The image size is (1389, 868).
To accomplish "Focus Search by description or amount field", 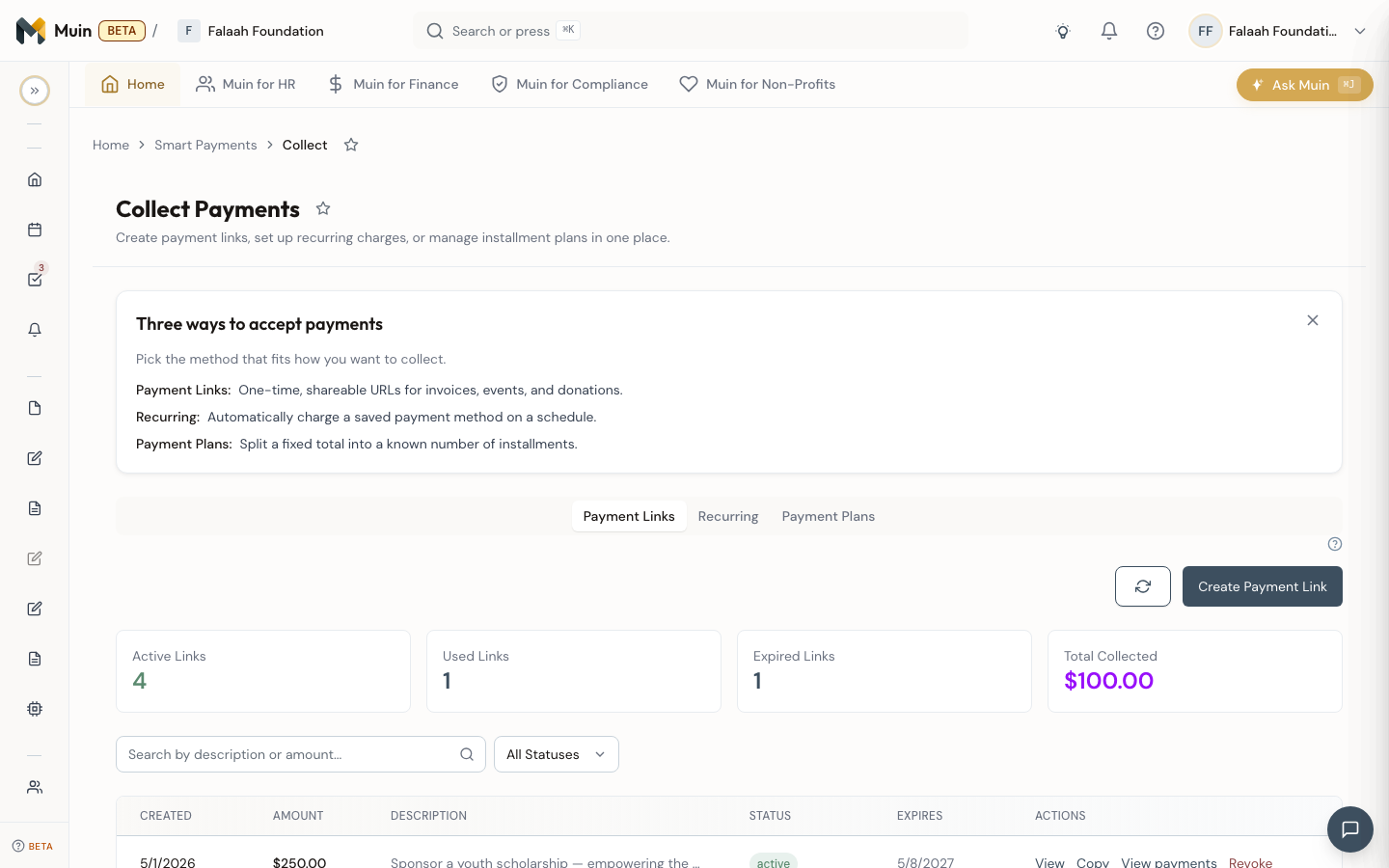I will [x=301, y=754].
